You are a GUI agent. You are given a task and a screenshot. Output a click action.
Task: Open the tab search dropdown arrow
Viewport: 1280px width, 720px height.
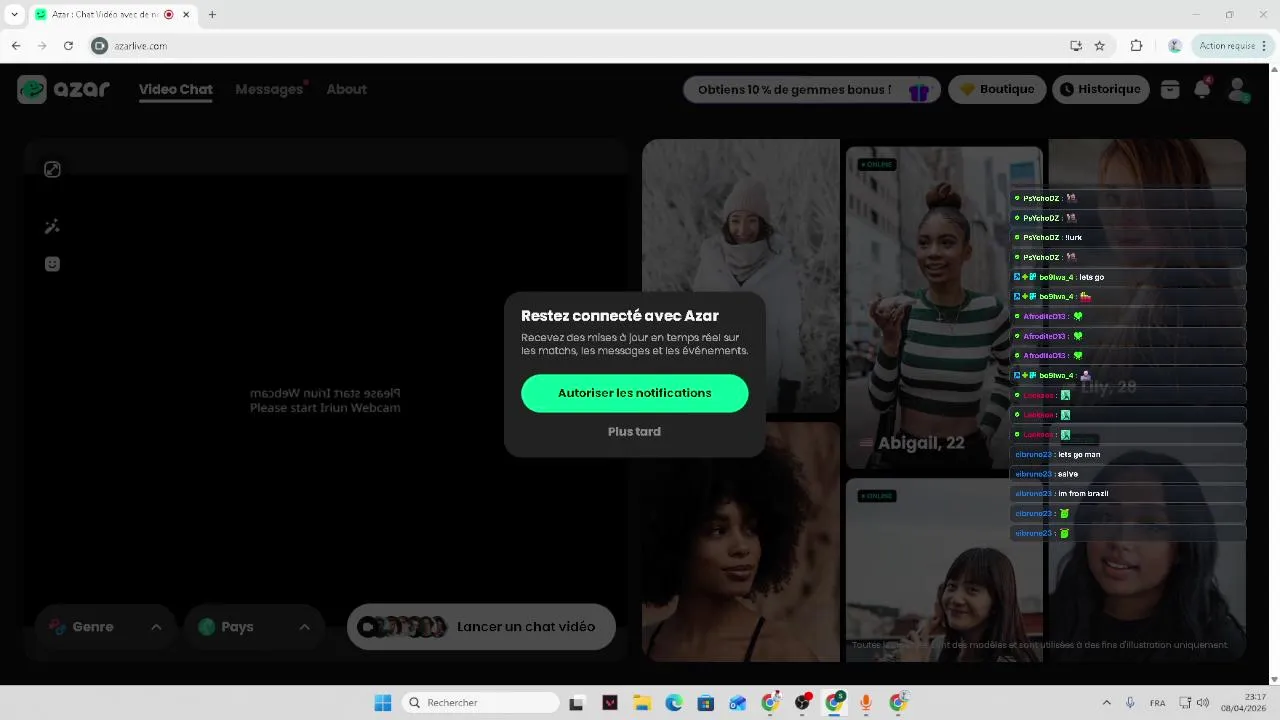tap(14, 15)
